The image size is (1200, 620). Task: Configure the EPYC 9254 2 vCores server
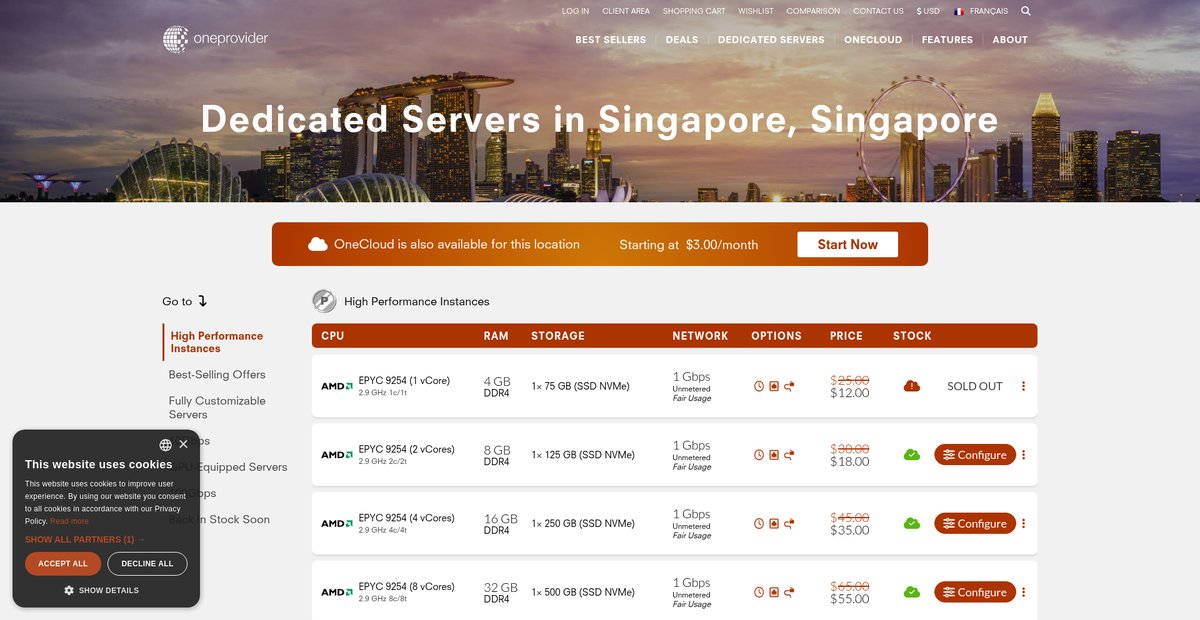tap(975, 455)
